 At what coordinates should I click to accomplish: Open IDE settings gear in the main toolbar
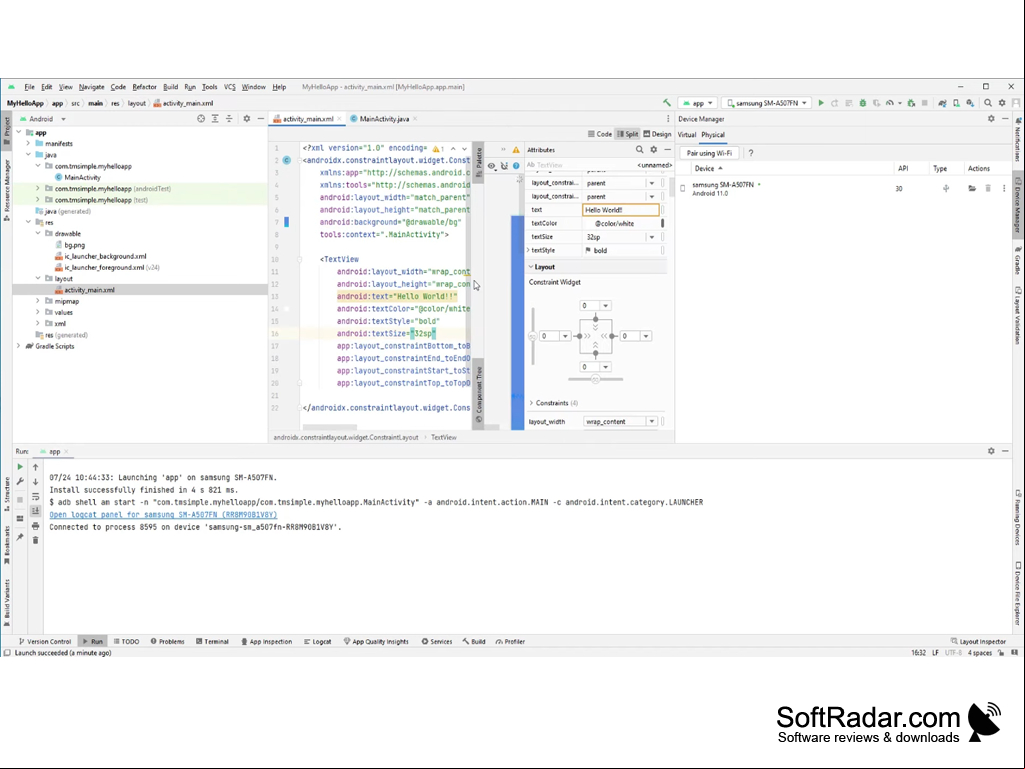click(1001, 103)
